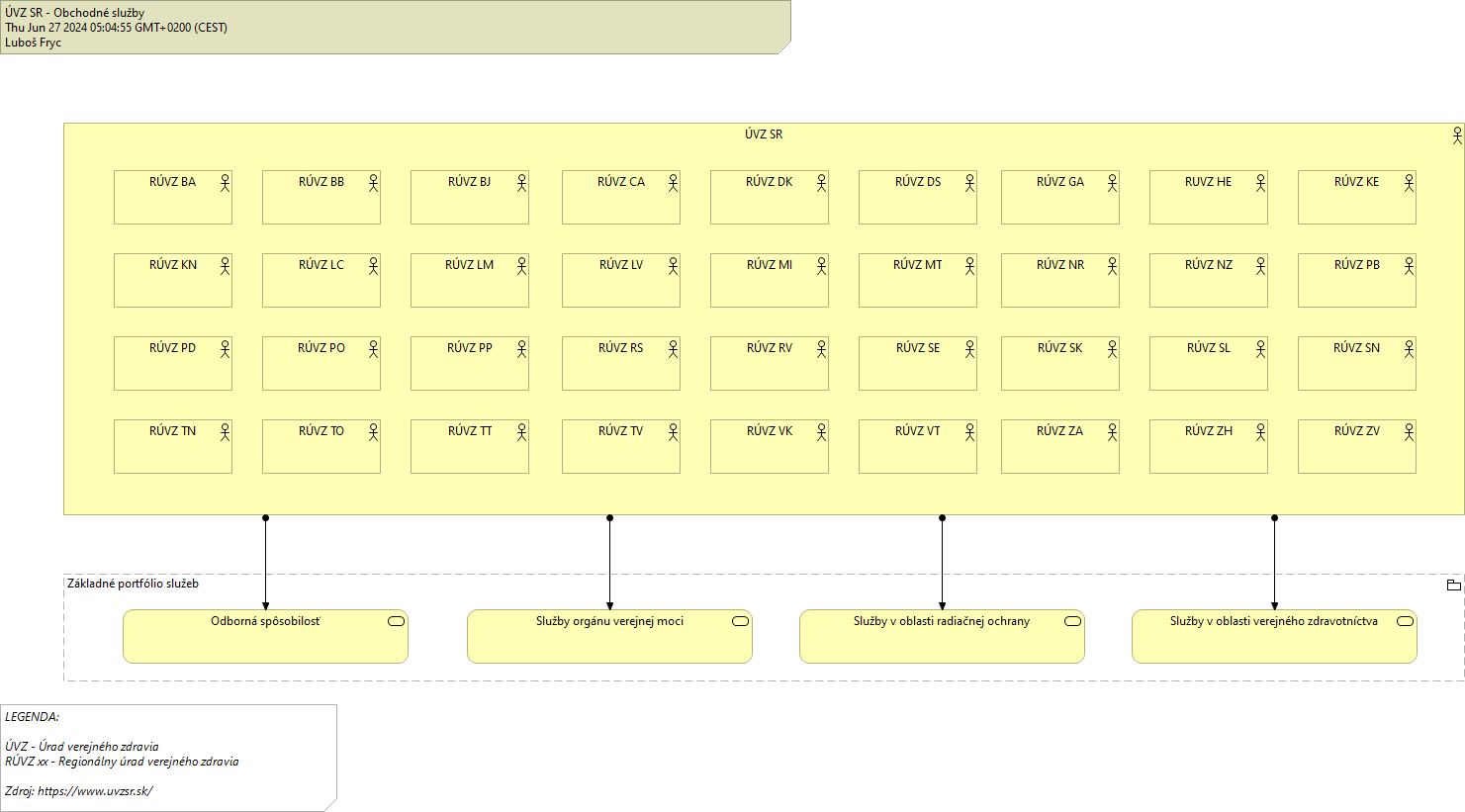Image resolution: width=1465 pixels, height=812 pixels.
Task: Select the RÚVZ PP actor box
Action: [470, 364]
